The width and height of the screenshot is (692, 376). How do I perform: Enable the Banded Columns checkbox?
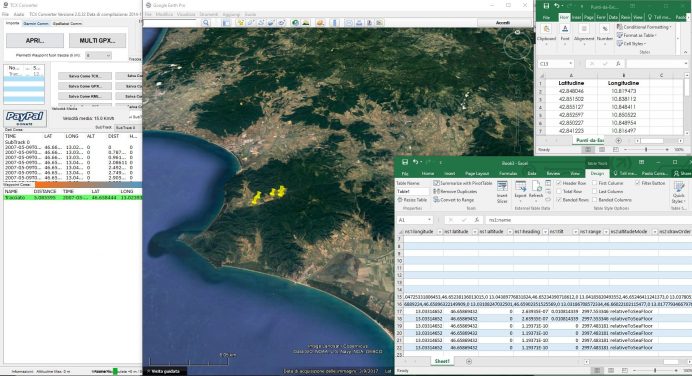tap(594, 199)
